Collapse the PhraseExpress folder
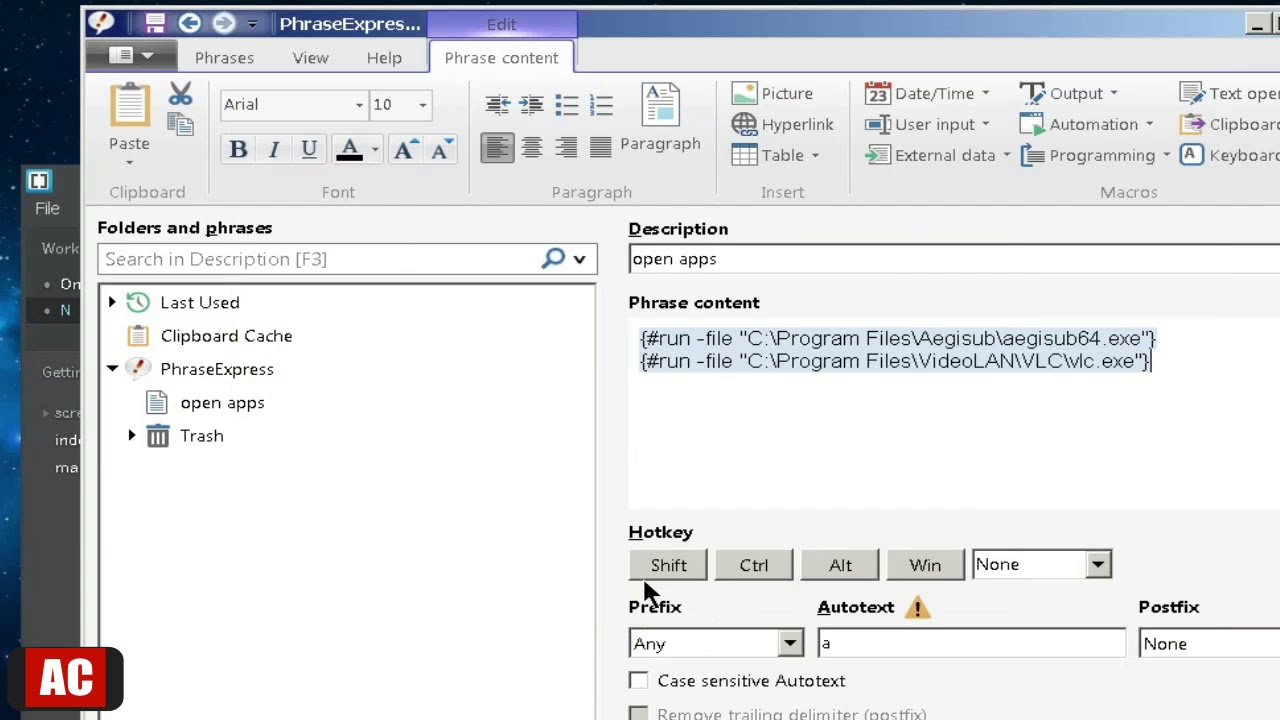The width and height of the screenshot is (1280, 720). 112,369
